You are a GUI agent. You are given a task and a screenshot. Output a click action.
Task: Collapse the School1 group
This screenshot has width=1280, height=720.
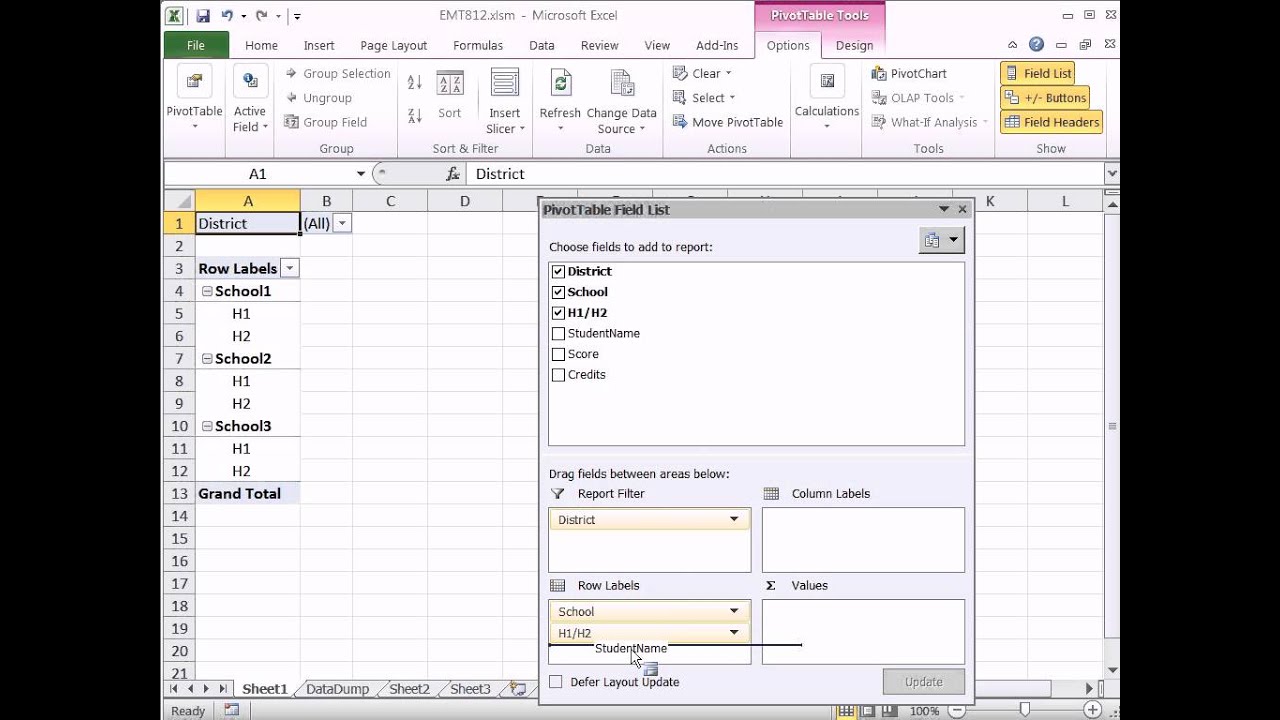[x=207, y=291]
